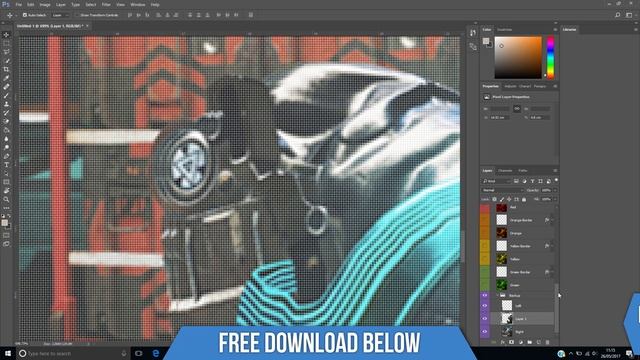Select the Eyedropper tool
640x360 pixels.
(6, 78)
